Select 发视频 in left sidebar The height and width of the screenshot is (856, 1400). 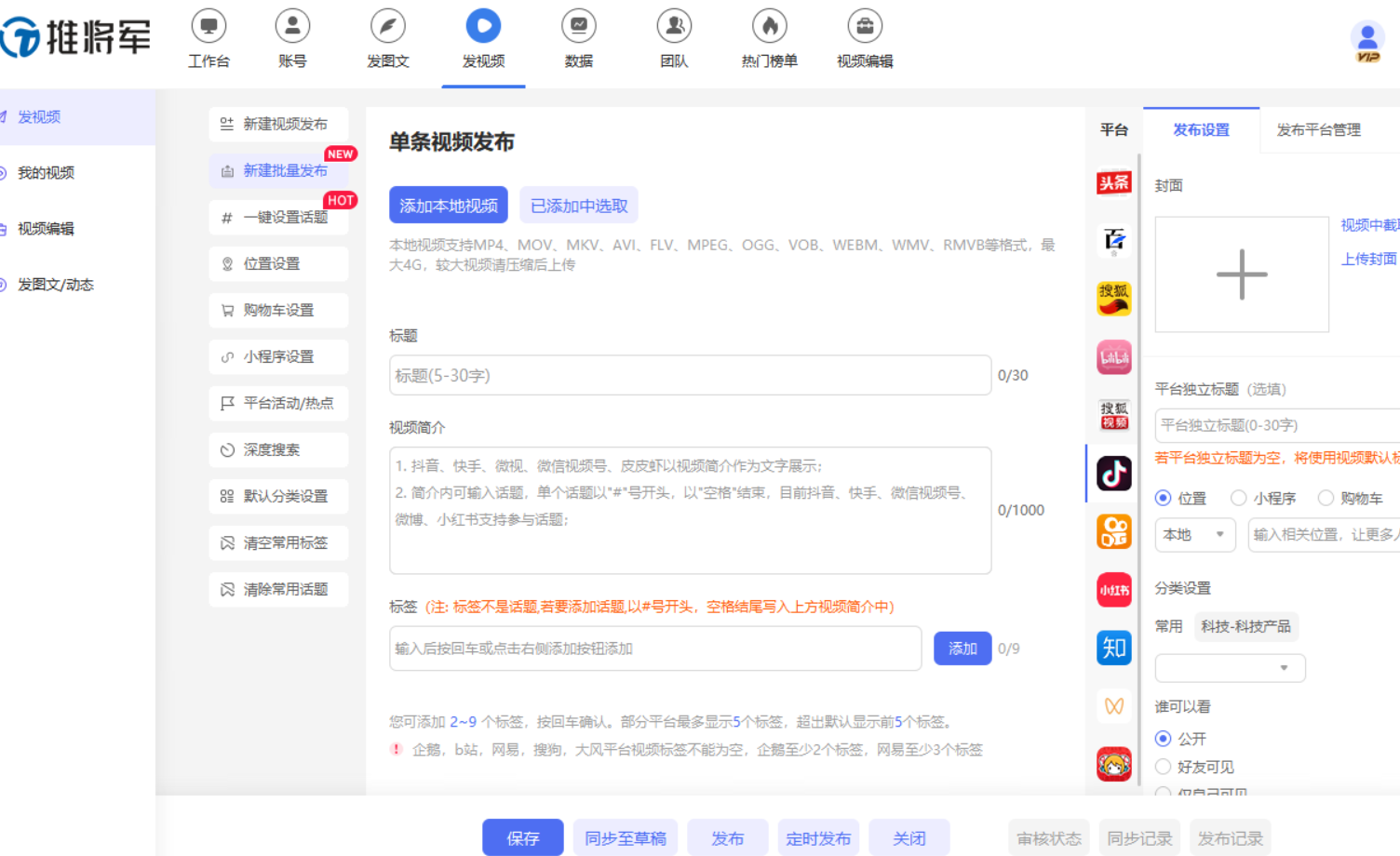tap(77, 117)
